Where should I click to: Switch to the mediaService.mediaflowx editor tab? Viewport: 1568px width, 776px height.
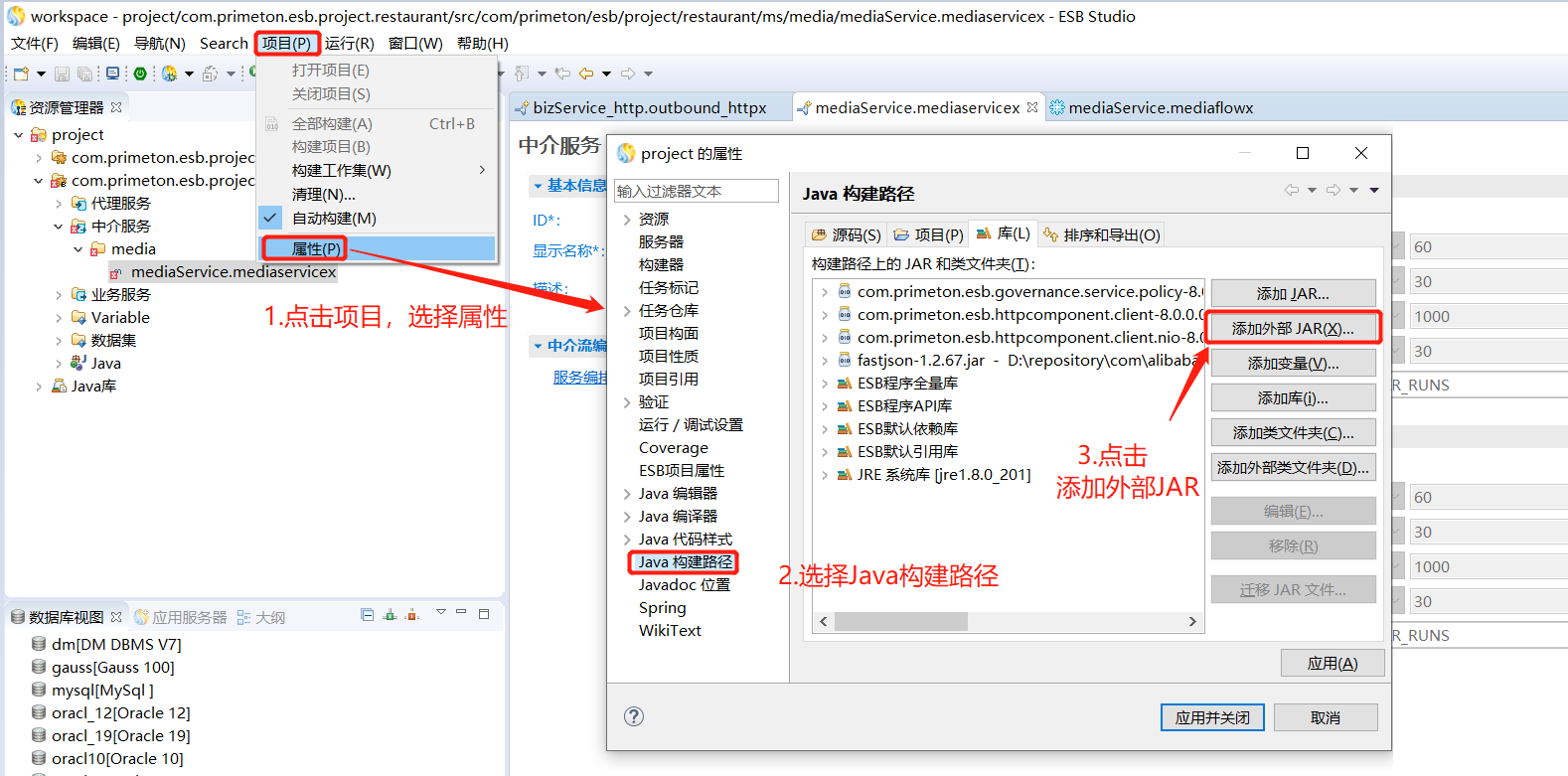pyautogui.click(x=1152, y=107)
